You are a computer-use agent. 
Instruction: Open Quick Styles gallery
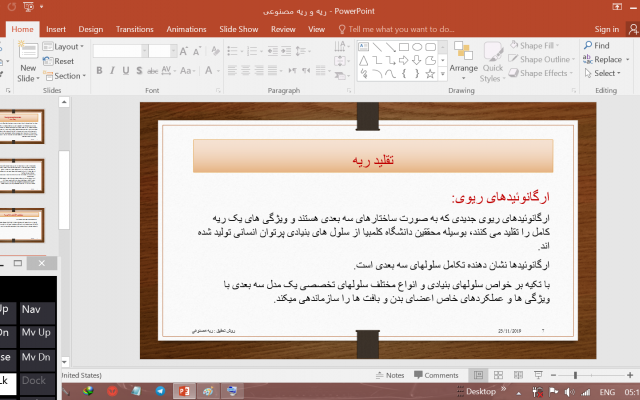point(493,62)
